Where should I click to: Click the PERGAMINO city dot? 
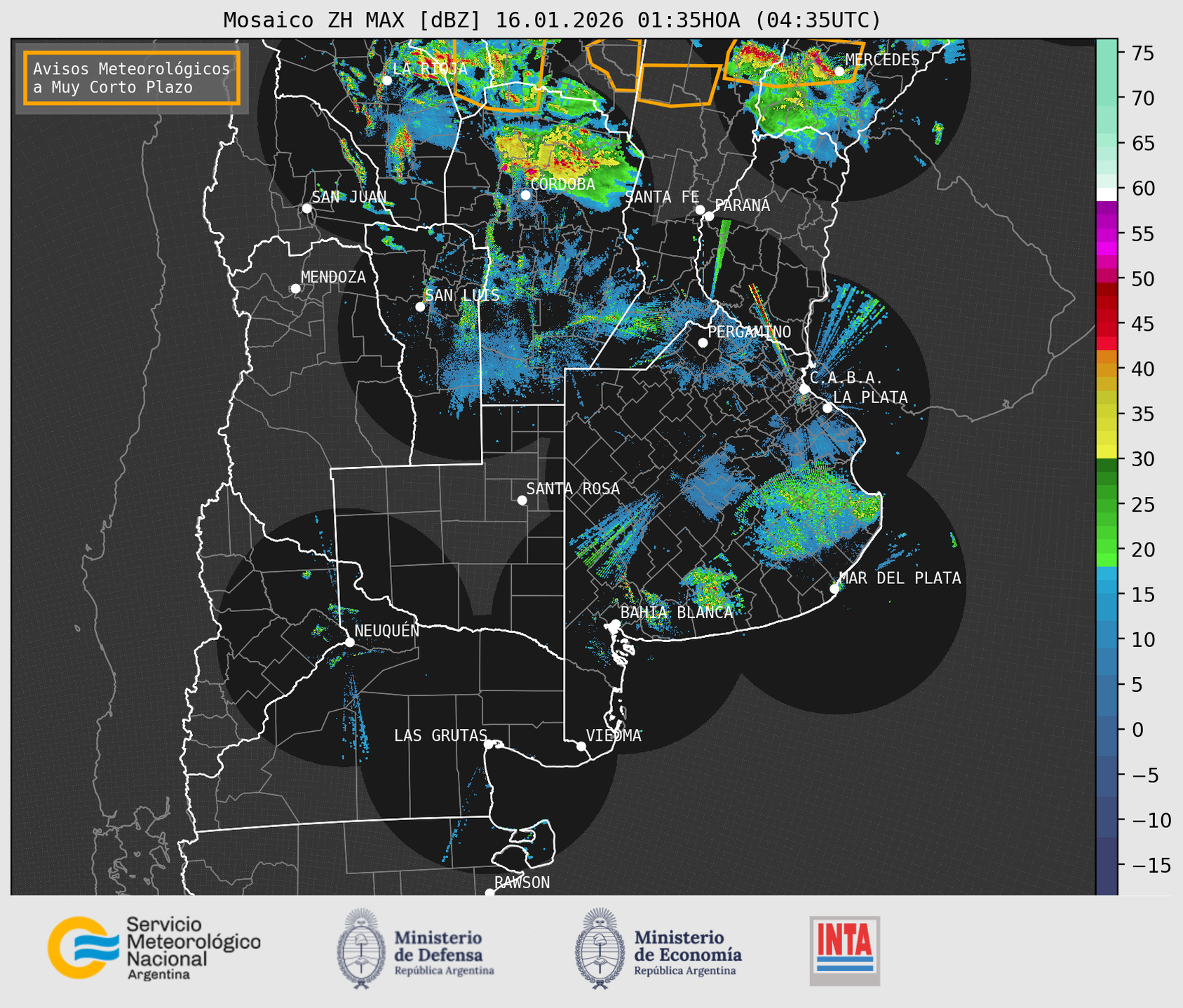pyautogui.click(x=703, y=343)
